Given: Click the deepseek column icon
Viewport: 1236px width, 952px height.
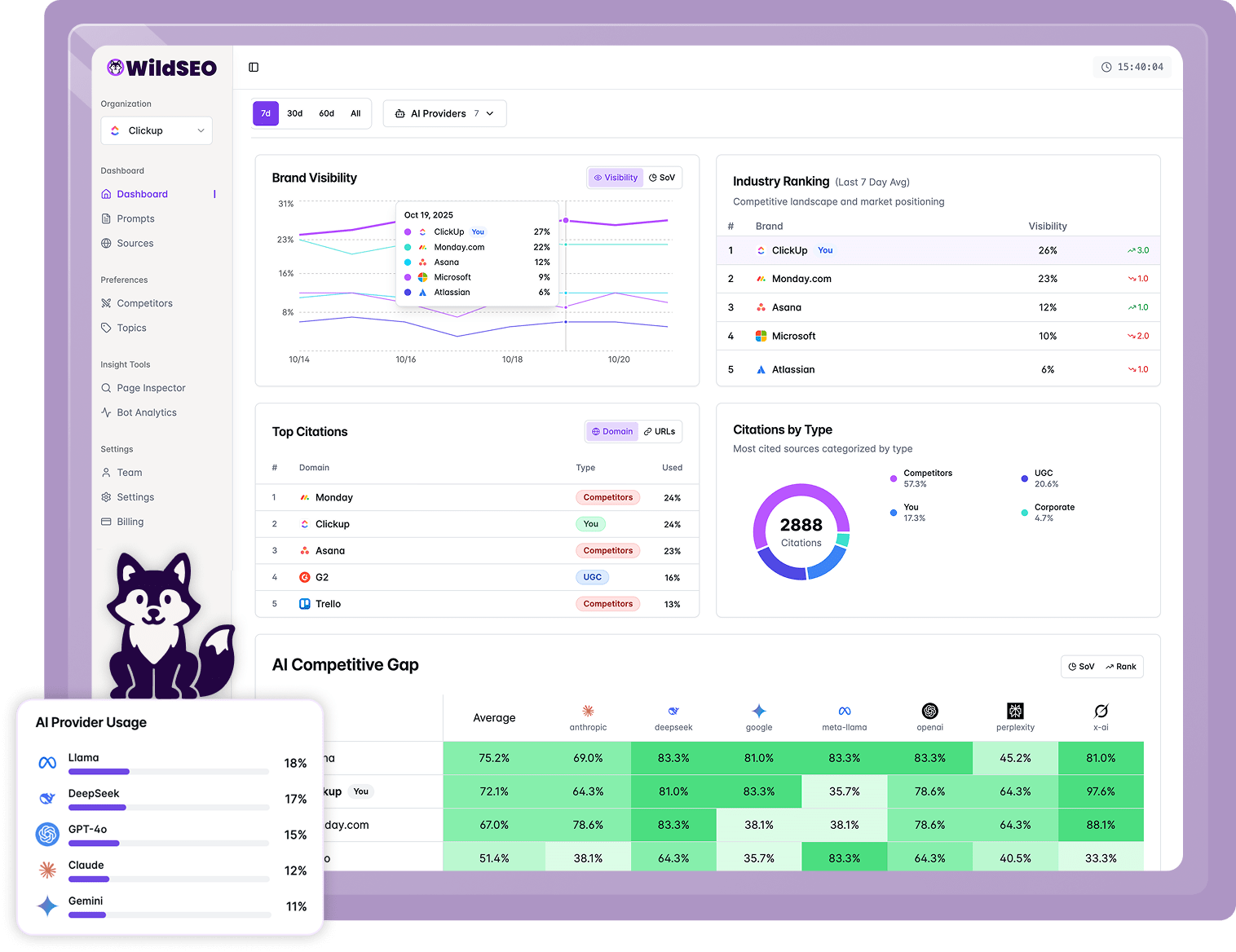Looking at the screenshot, I should [673, 711].
